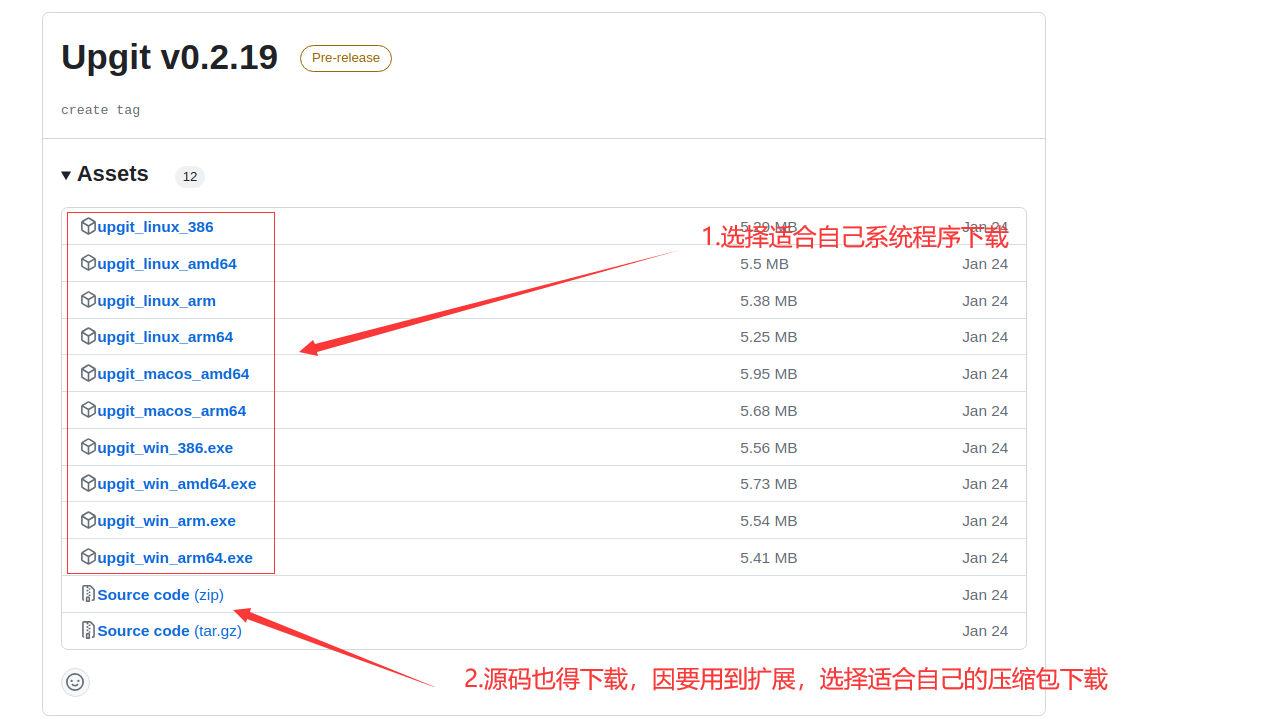This screenshot has height=726, width=1288.
Task: Download upgit_win_arm64.exe asset
Action: click(175, 558)
